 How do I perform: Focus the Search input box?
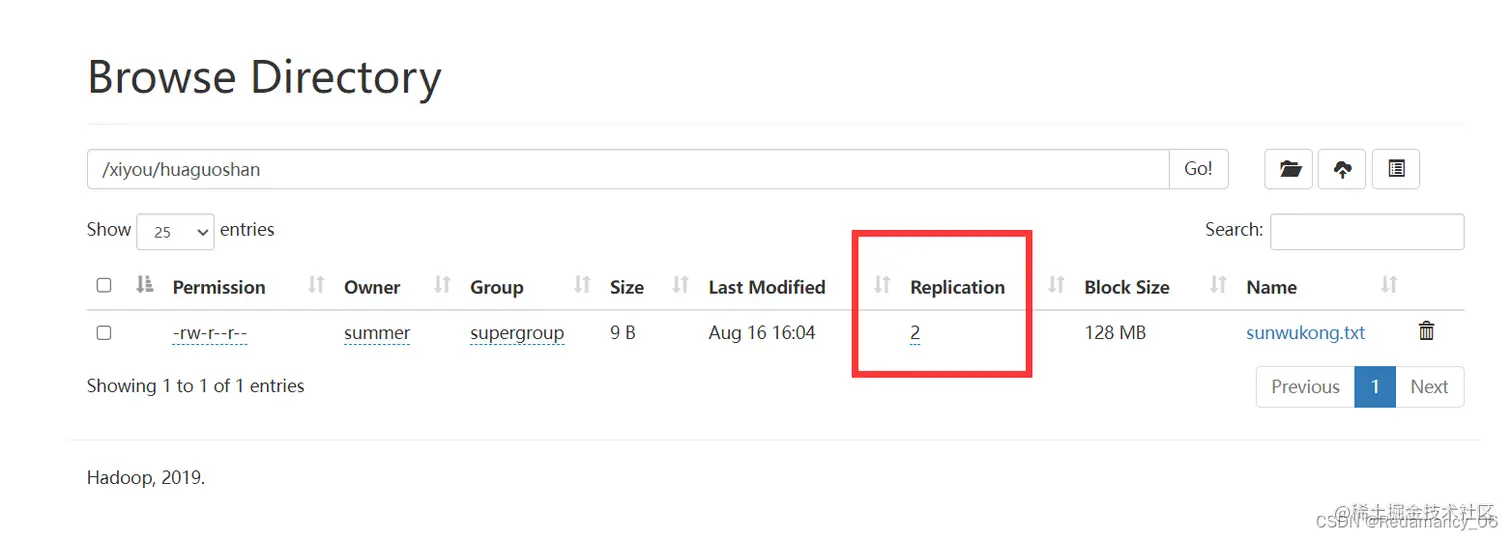[x=1367, y=231]
